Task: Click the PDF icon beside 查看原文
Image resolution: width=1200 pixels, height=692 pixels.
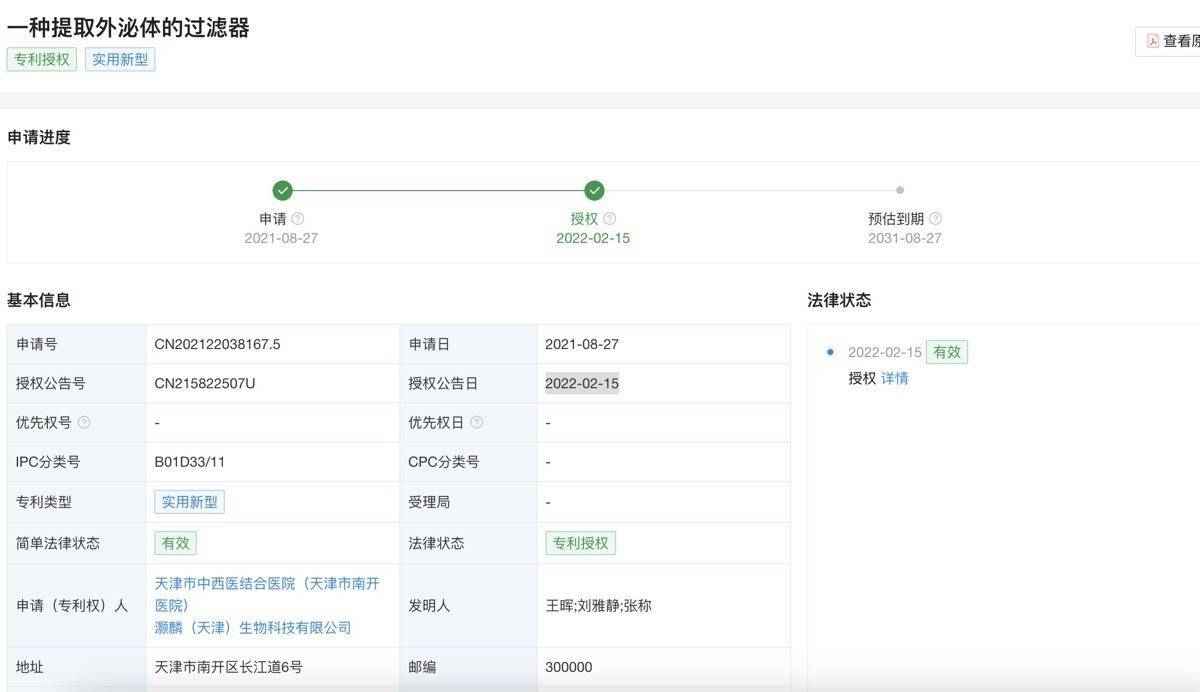Action: click(x=1152, y=41)
